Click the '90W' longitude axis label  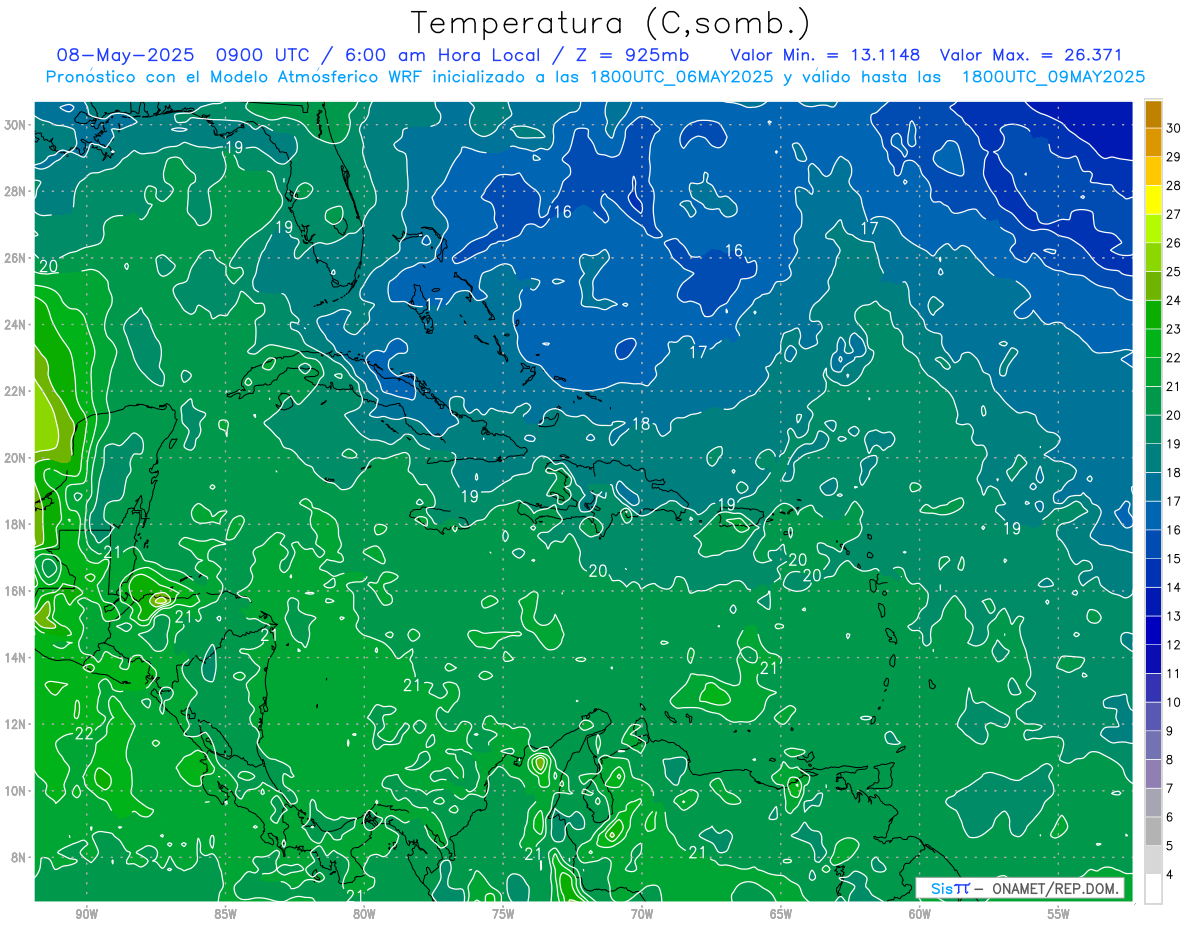click(x=86, y=914)
